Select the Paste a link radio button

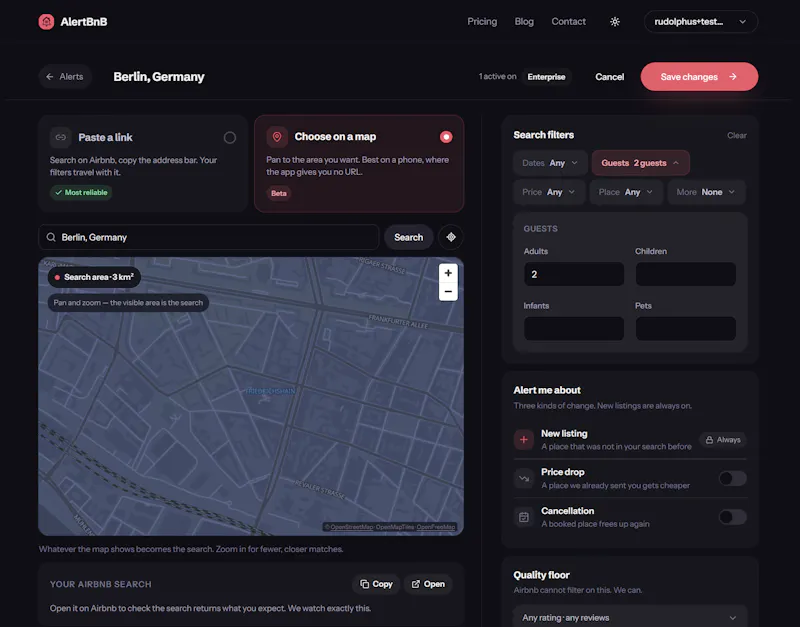(x=230, y=137)
